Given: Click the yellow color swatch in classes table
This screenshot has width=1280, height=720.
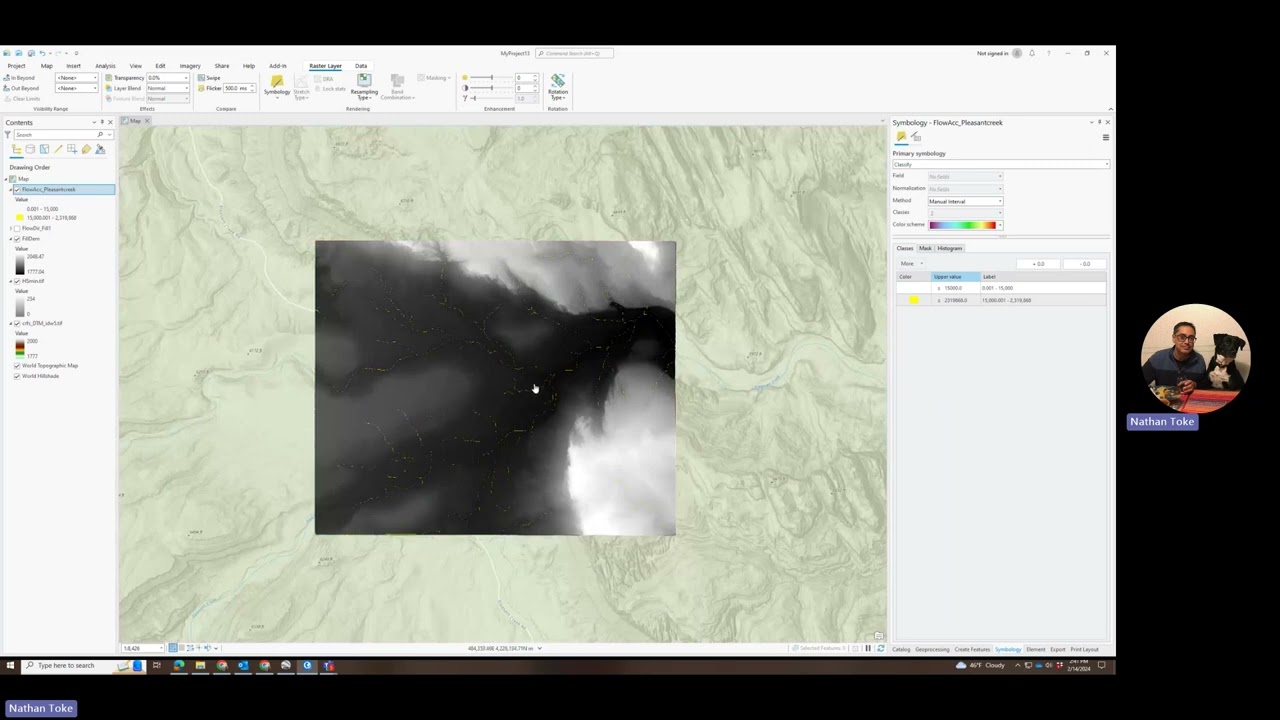Looking at the screenshot, I should (913, 300).
